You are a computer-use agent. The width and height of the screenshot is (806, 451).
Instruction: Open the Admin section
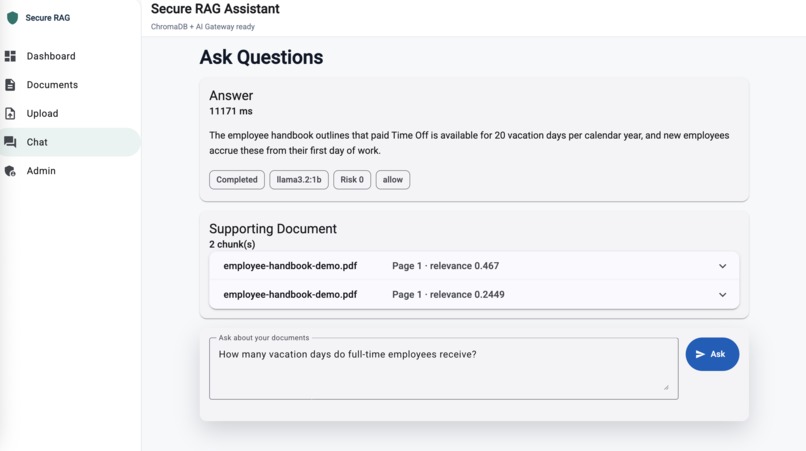tap(70, 171)
